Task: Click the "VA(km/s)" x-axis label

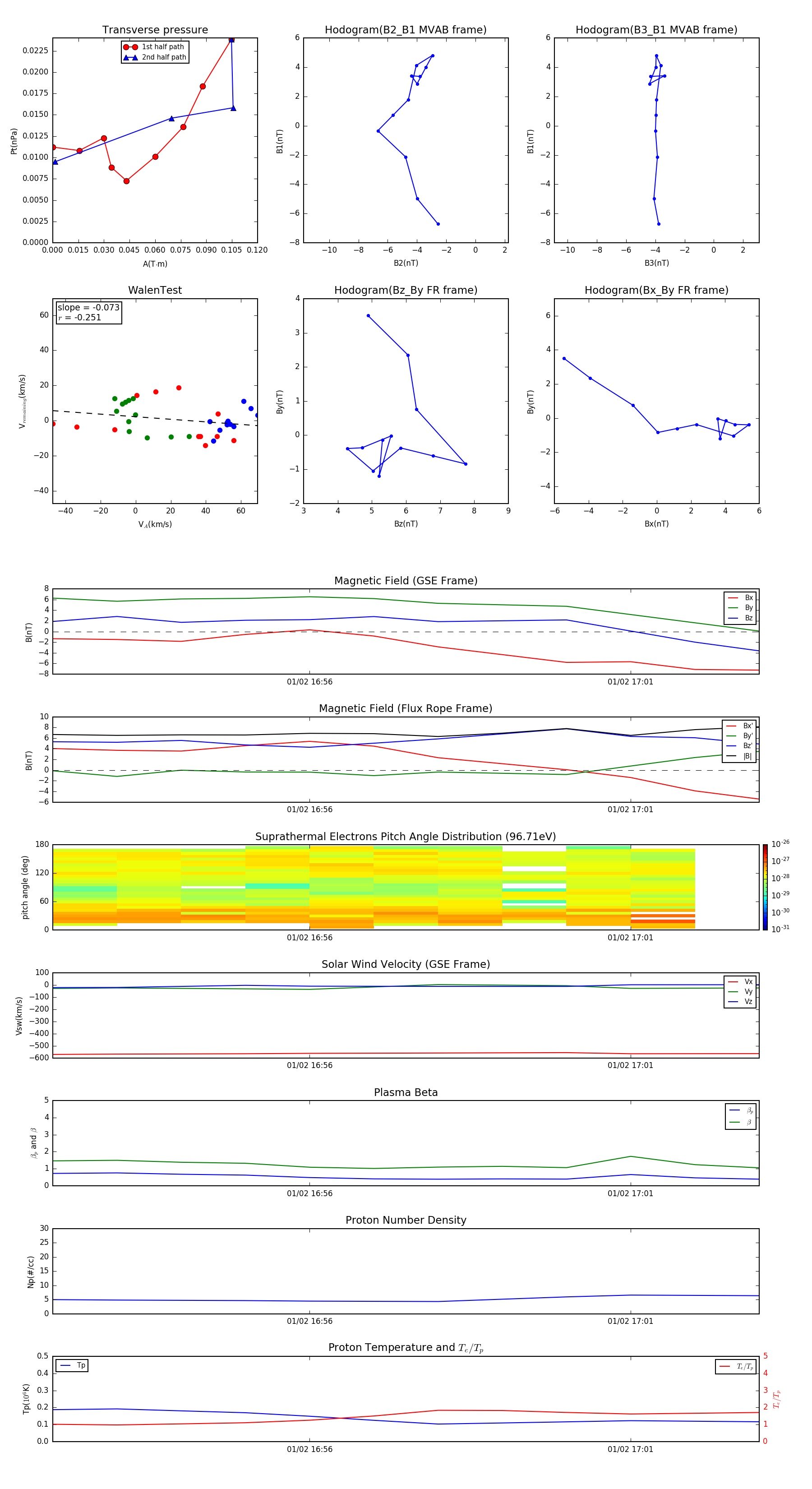Action: [x=155, y=524]
